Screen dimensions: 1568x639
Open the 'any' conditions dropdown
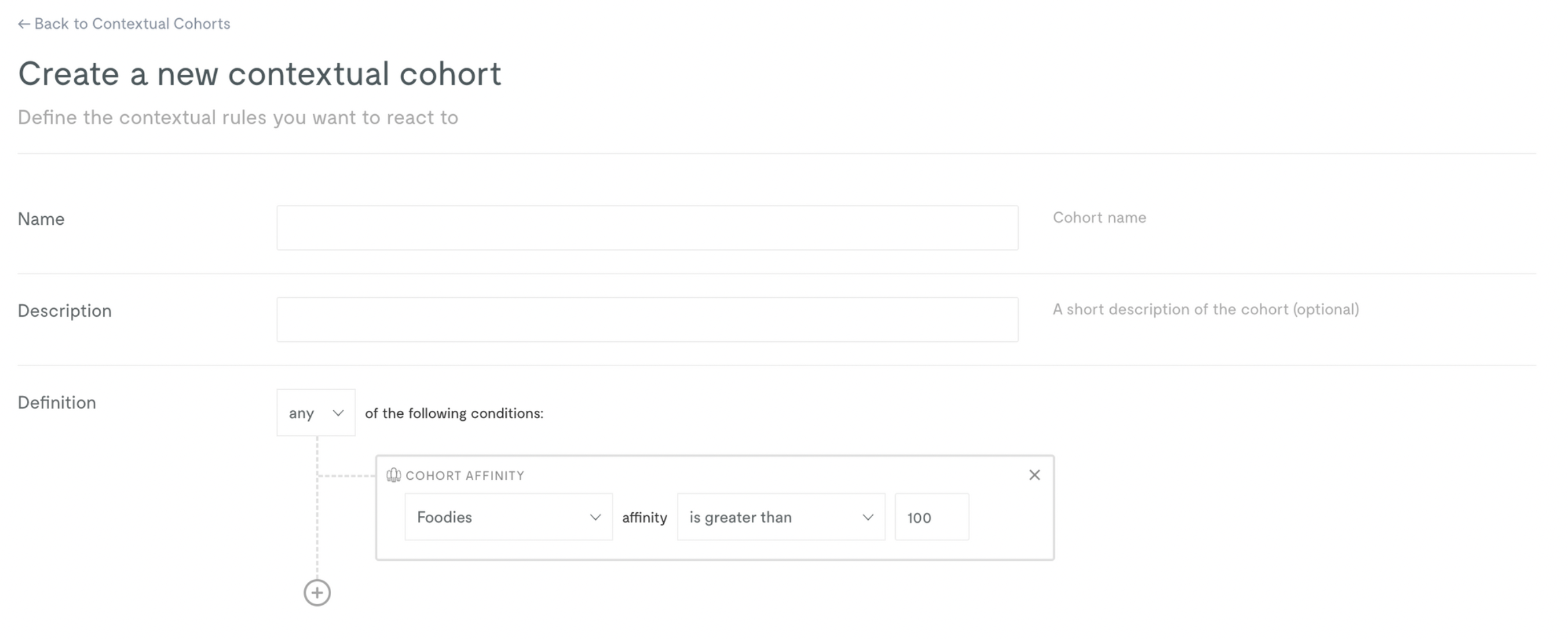(x=316, y=412)
